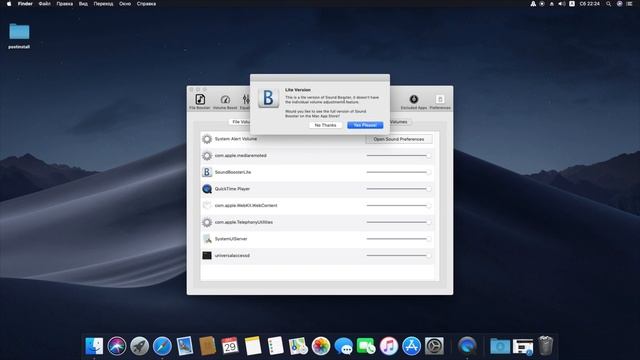Adjust the SystemUIServer volume slider

398,239
